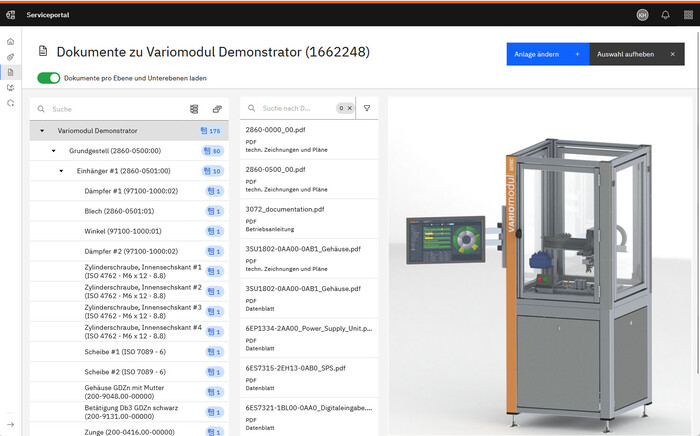The height and width of the screenshot is (436, 700).
Task: Click the document badge on Scheibe #1
Action: point(214,352)
